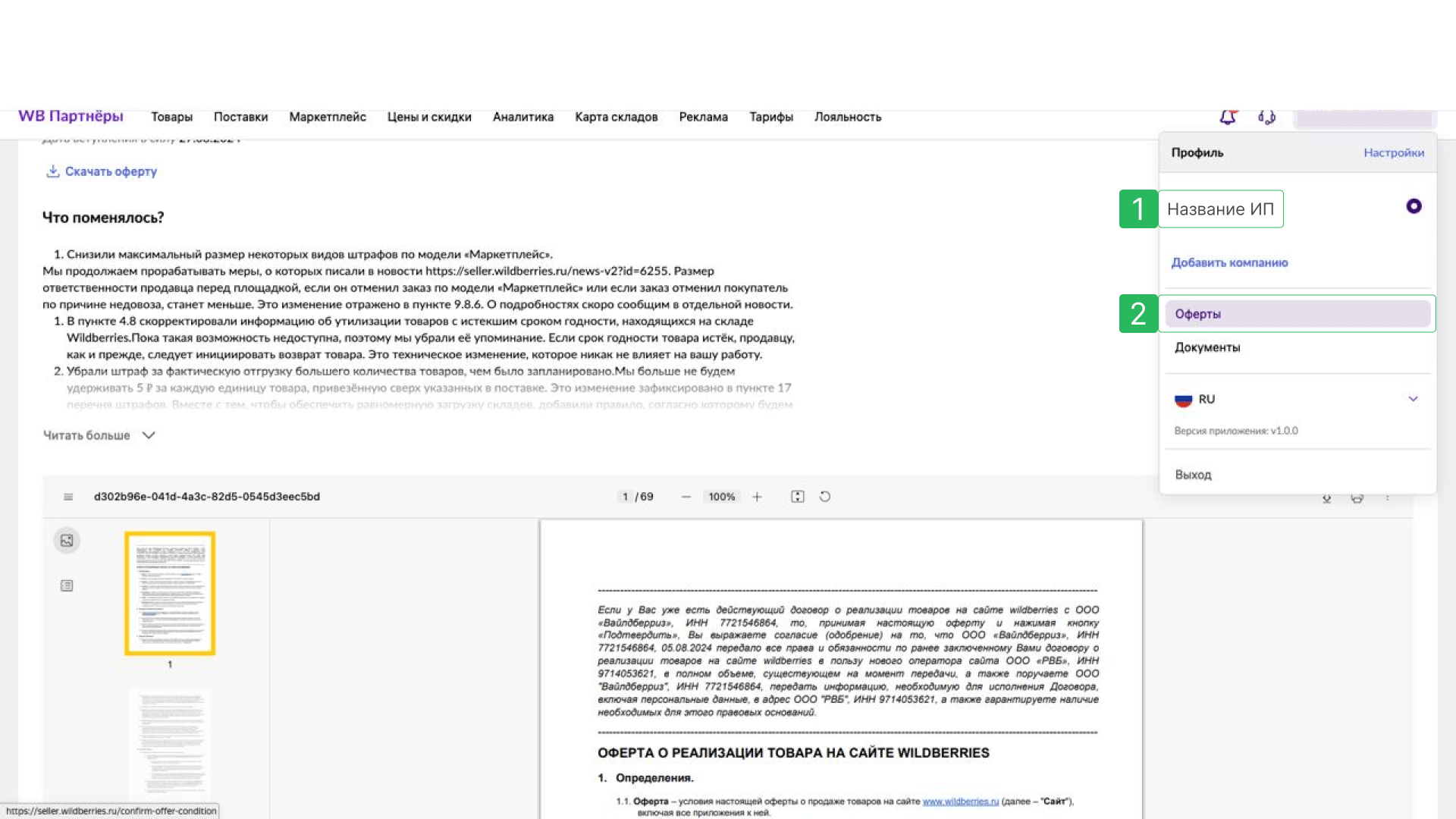The width and height of the screenshot is (1456, 819).
Task: Click the Версия приложения: v1.0.0 text
Action: (1236, 431)
